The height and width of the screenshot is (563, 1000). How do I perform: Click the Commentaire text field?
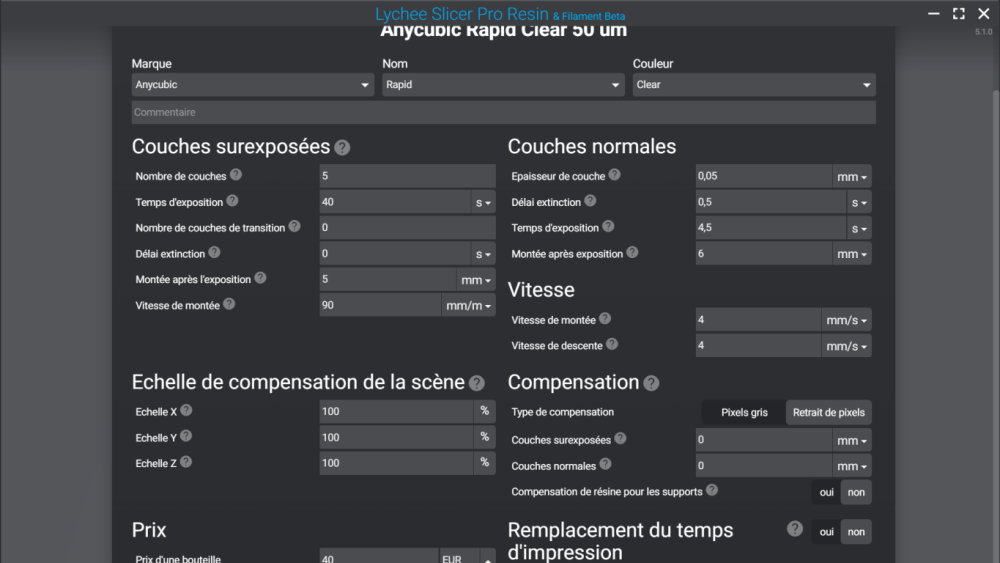point(503,112)
